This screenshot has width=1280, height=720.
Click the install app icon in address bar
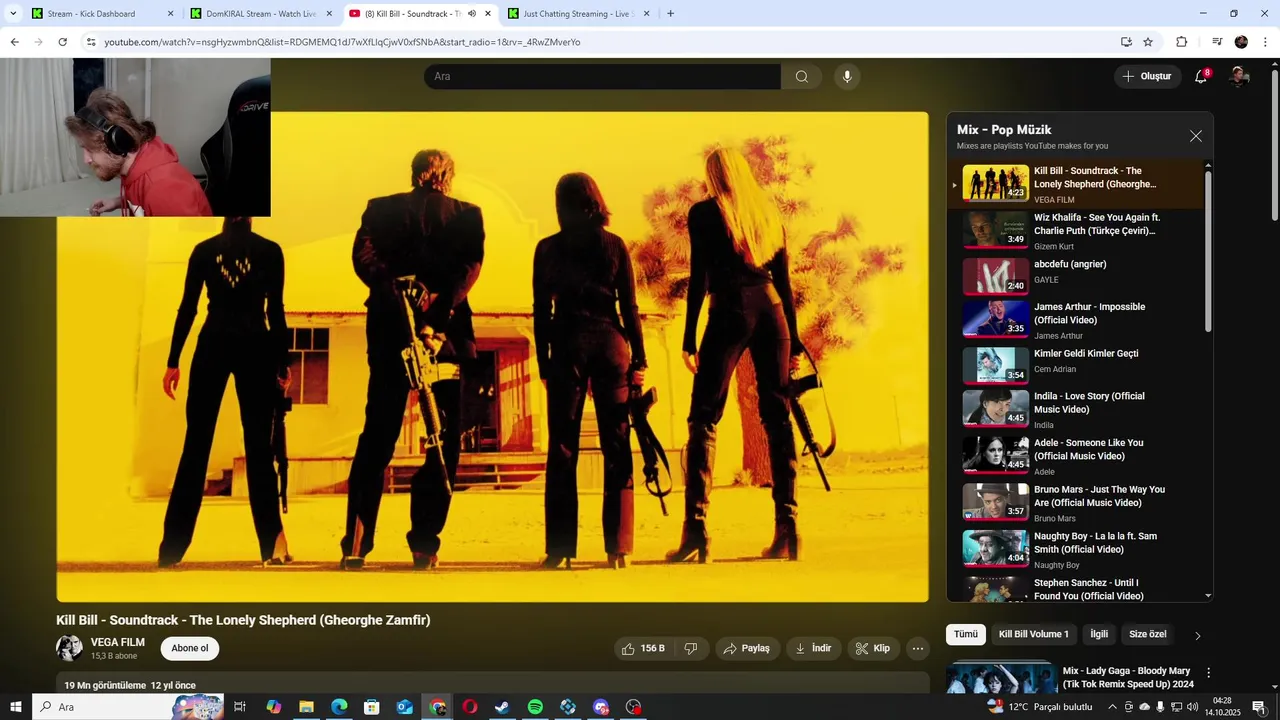pyautogui.click(x=1126, y=42)
